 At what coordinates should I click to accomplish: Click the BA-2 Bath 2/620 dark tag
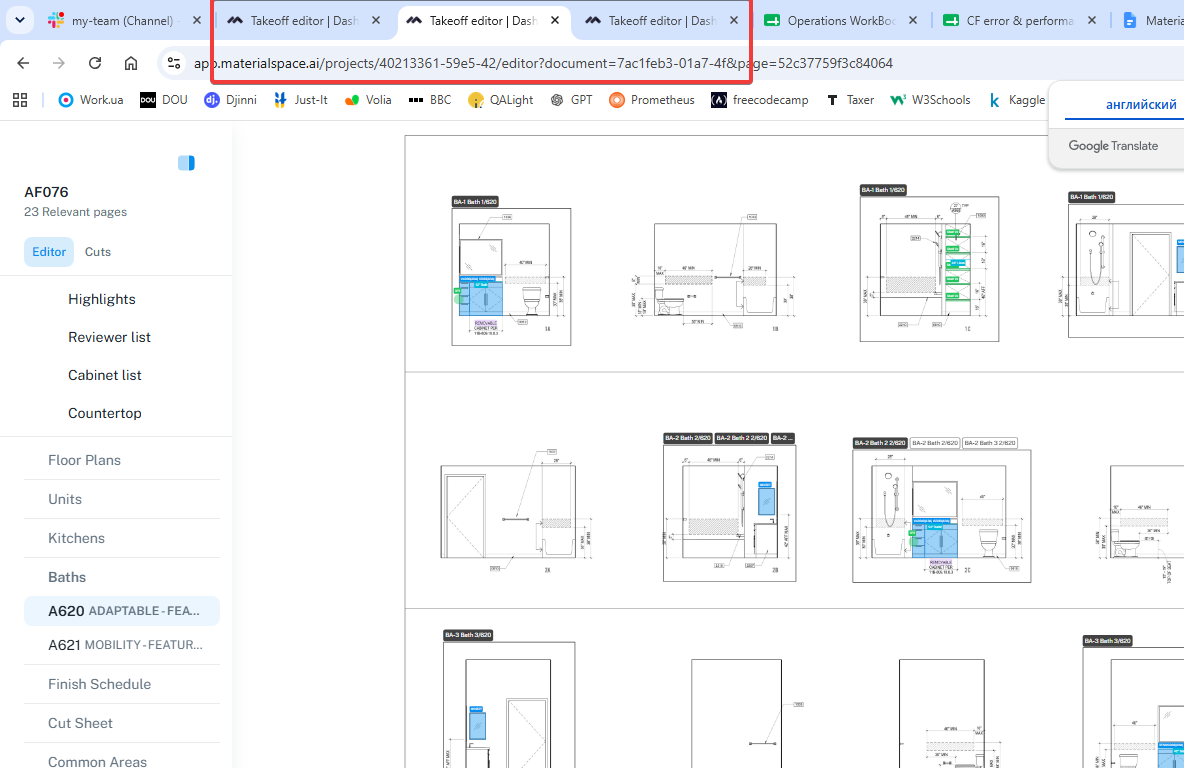click(x=688, y=438)
